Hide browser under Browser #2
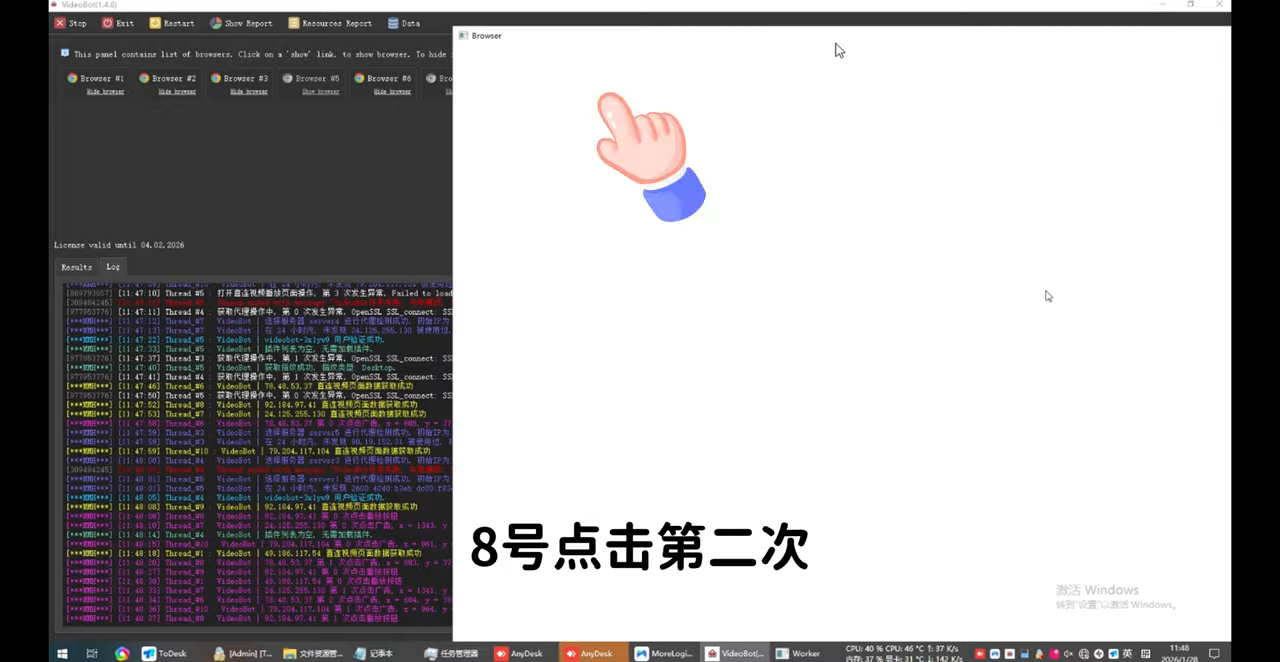1280x662 pixels. tap(177, 91)
